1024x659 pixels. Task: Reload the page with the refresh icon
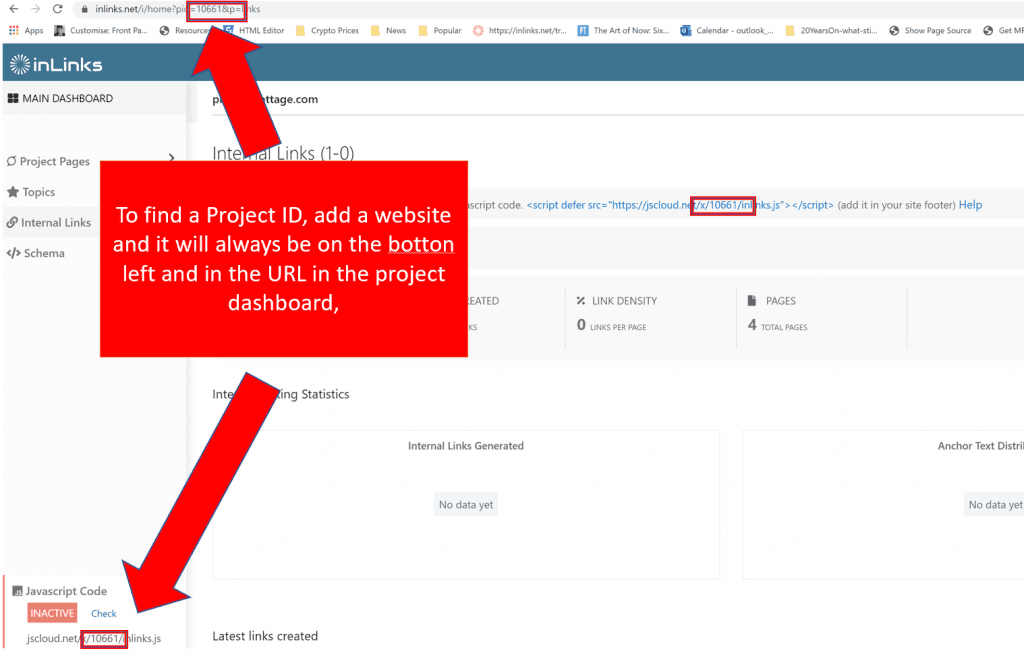coord(57,9)
